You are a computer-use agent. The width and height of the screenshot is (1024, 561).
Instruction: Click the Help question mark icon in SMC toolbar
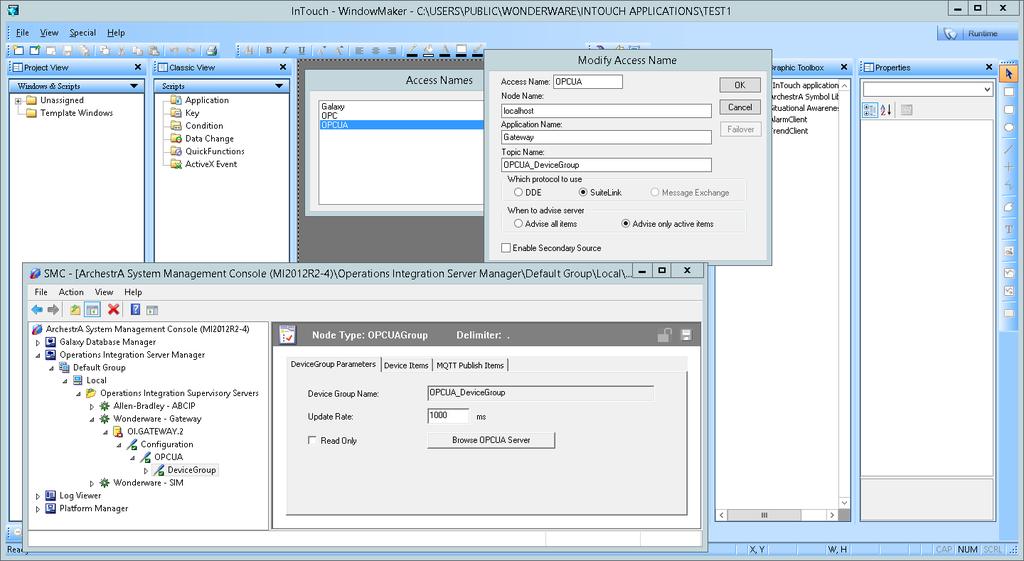point(135,310)
